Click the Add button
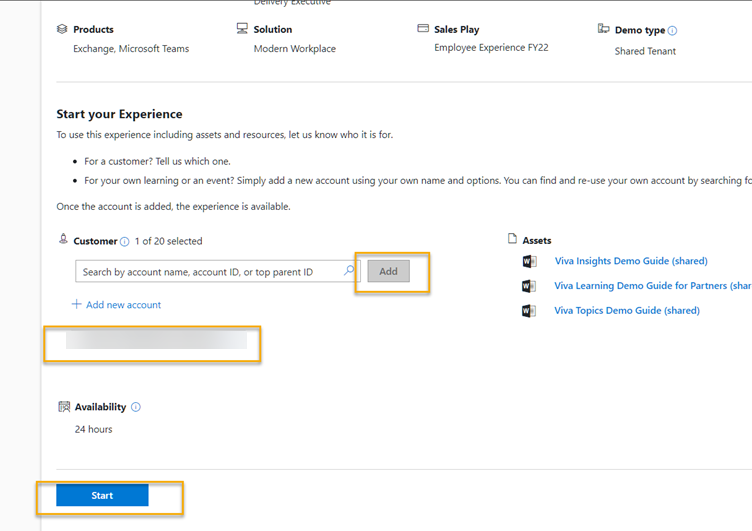752x531 pixels. [x=388, y=271]
